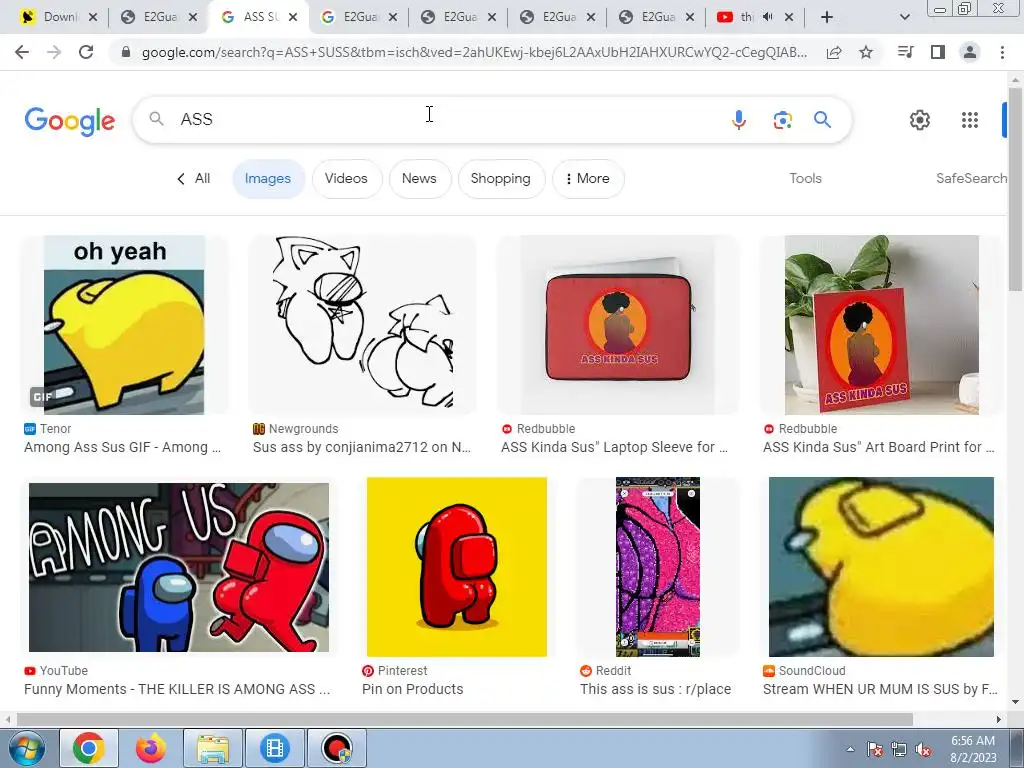The height and width of the screenshot is (768, 1024).
Task: Open Firefox from the taskbar
Action: 150,748
